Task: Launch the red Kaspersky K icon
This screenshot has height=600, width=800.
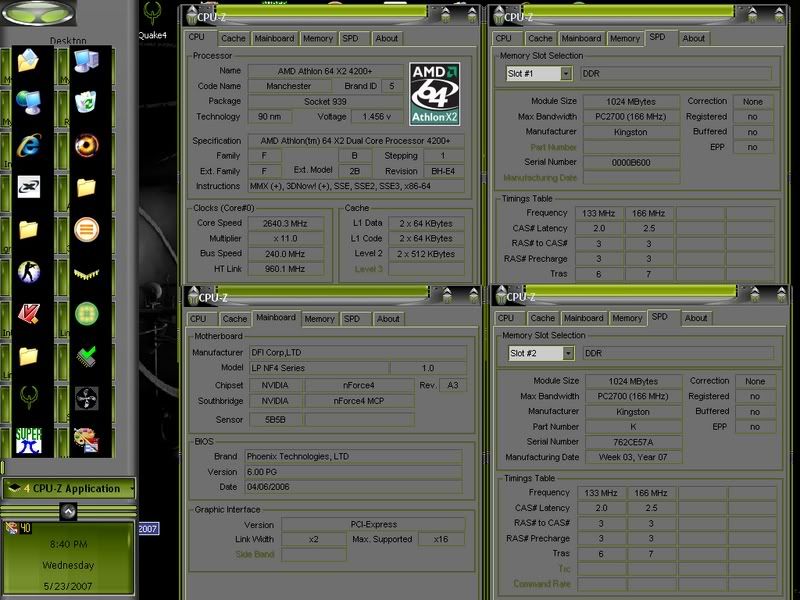Action: 28,313
